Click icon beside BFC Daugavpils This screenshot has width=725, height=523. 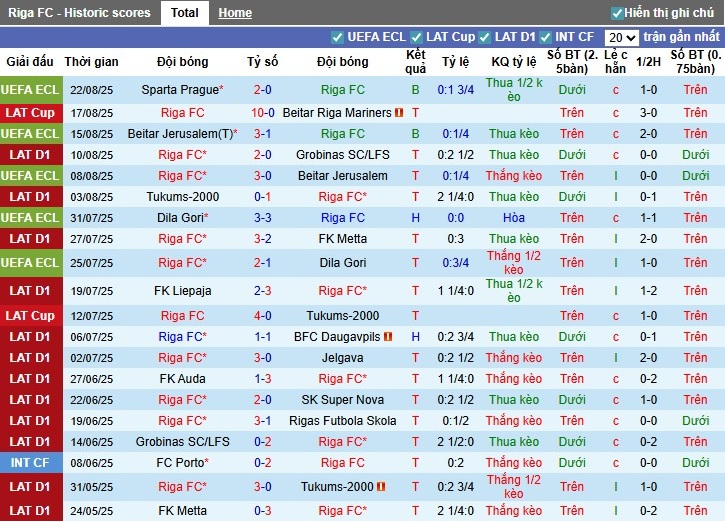pos(388,337)
